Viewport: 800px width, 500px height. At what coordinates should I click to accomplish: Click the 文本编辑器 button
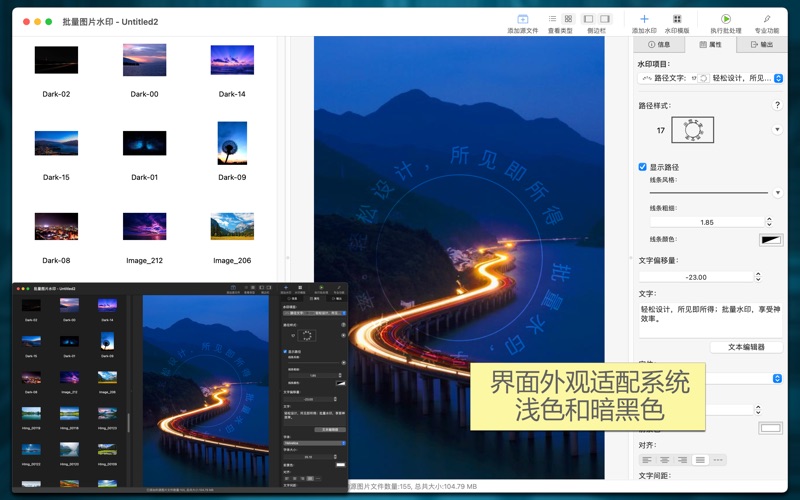pyautogui.click(x=746, y=347)
